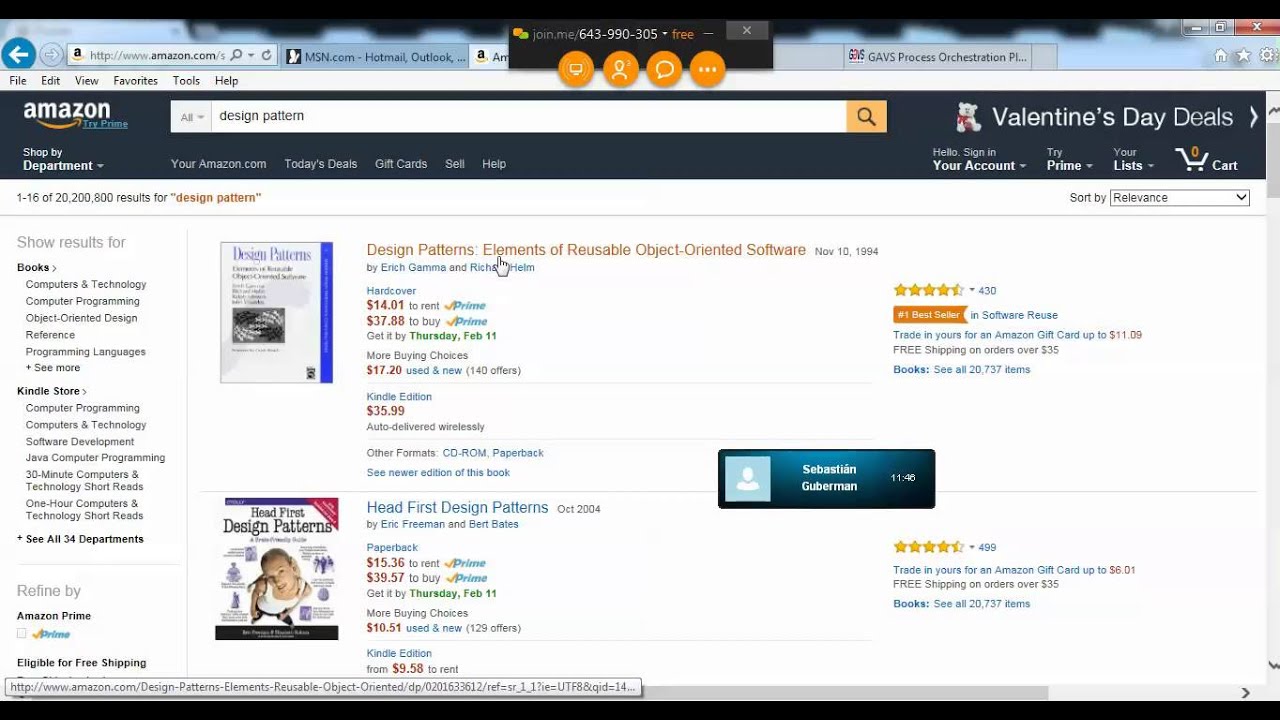Open the Tools menu
The width and height of the screenshot is (1280, 720).
tap(186, 81)
